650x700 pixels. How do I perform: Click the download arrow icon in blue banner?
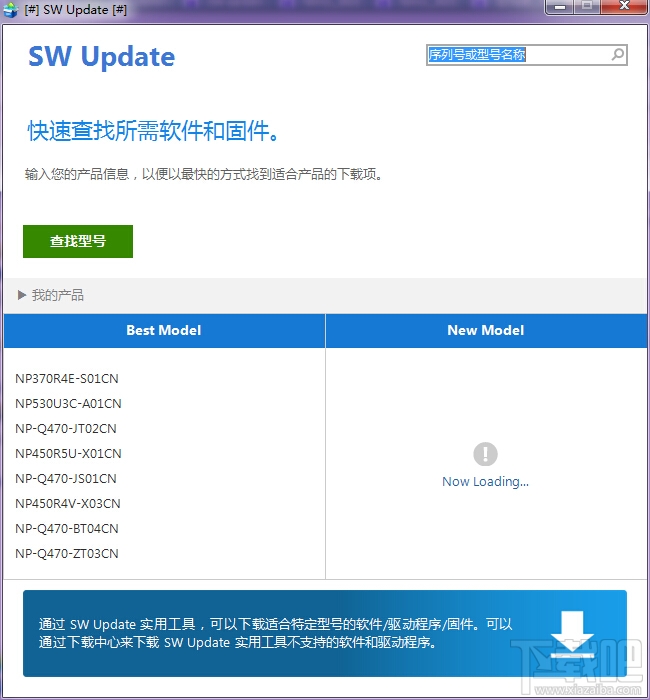pos(572,634)
